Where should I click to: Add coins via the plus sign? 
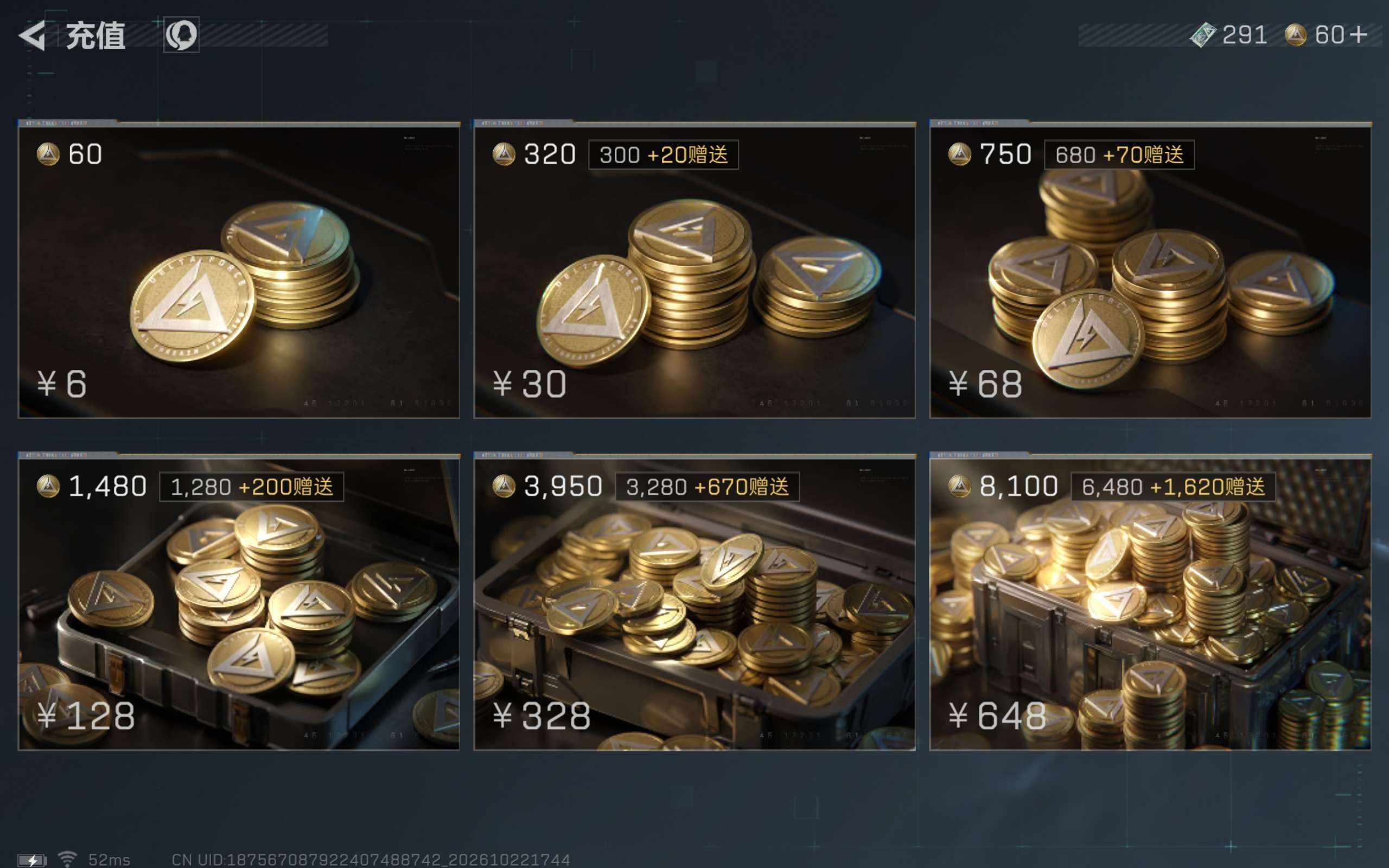pyautogui.click(x=1359, y=35)
